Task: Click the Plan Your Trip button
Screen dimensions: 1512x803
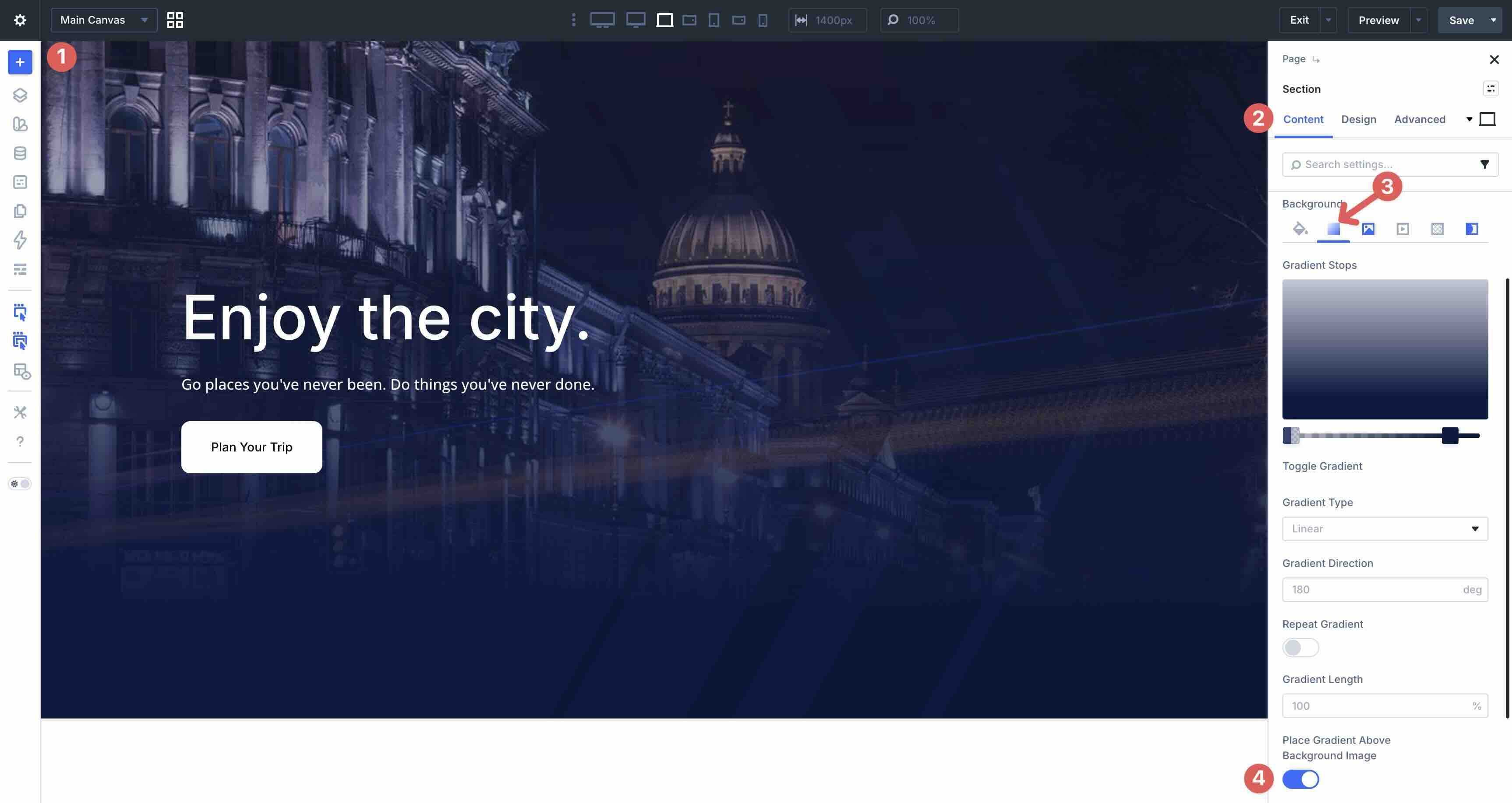Action: pyautogui.click(x=252, y=446)
